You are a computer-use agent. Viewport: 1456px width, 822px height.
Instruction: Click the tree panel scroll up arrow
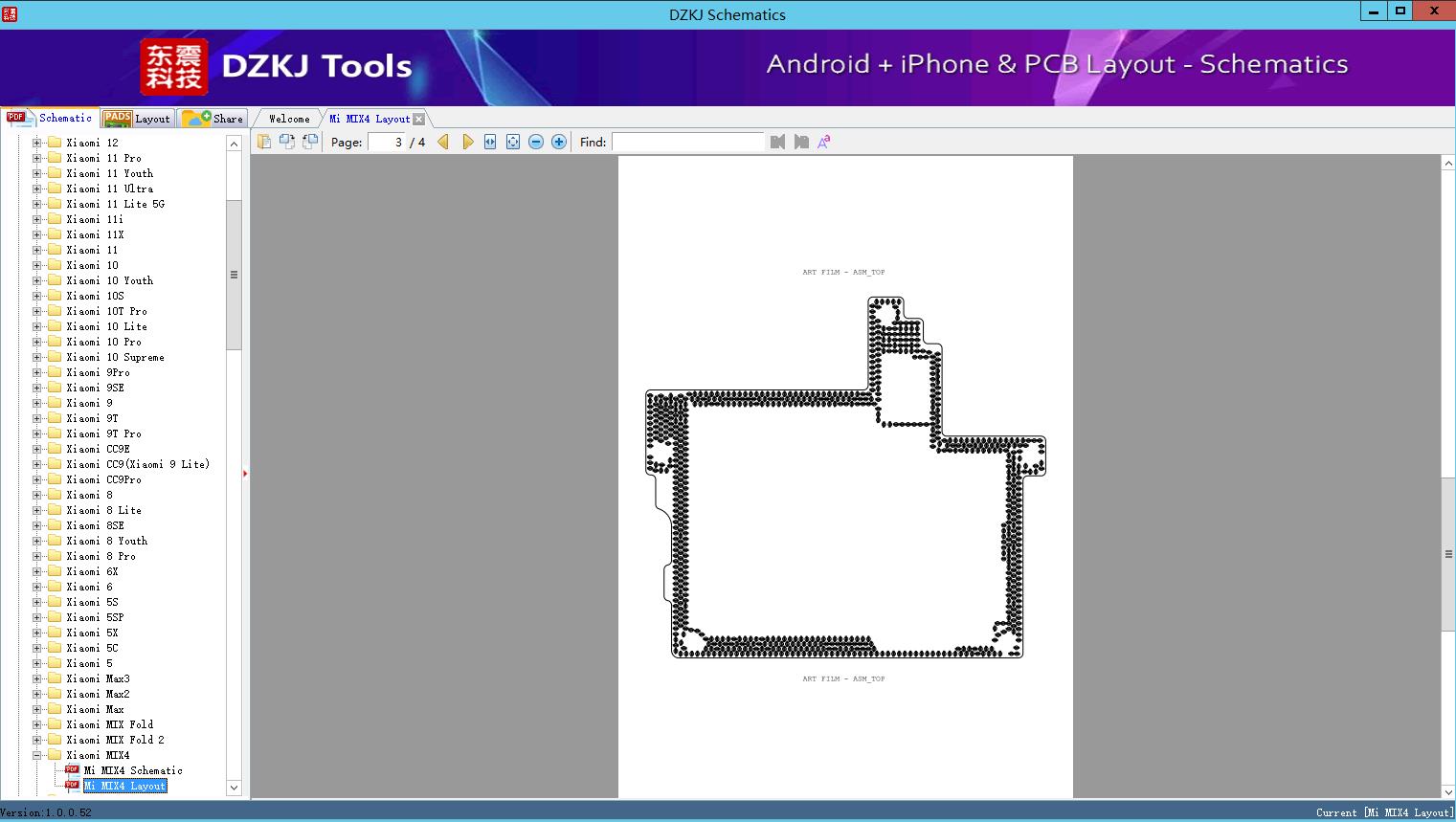point(234,144)
